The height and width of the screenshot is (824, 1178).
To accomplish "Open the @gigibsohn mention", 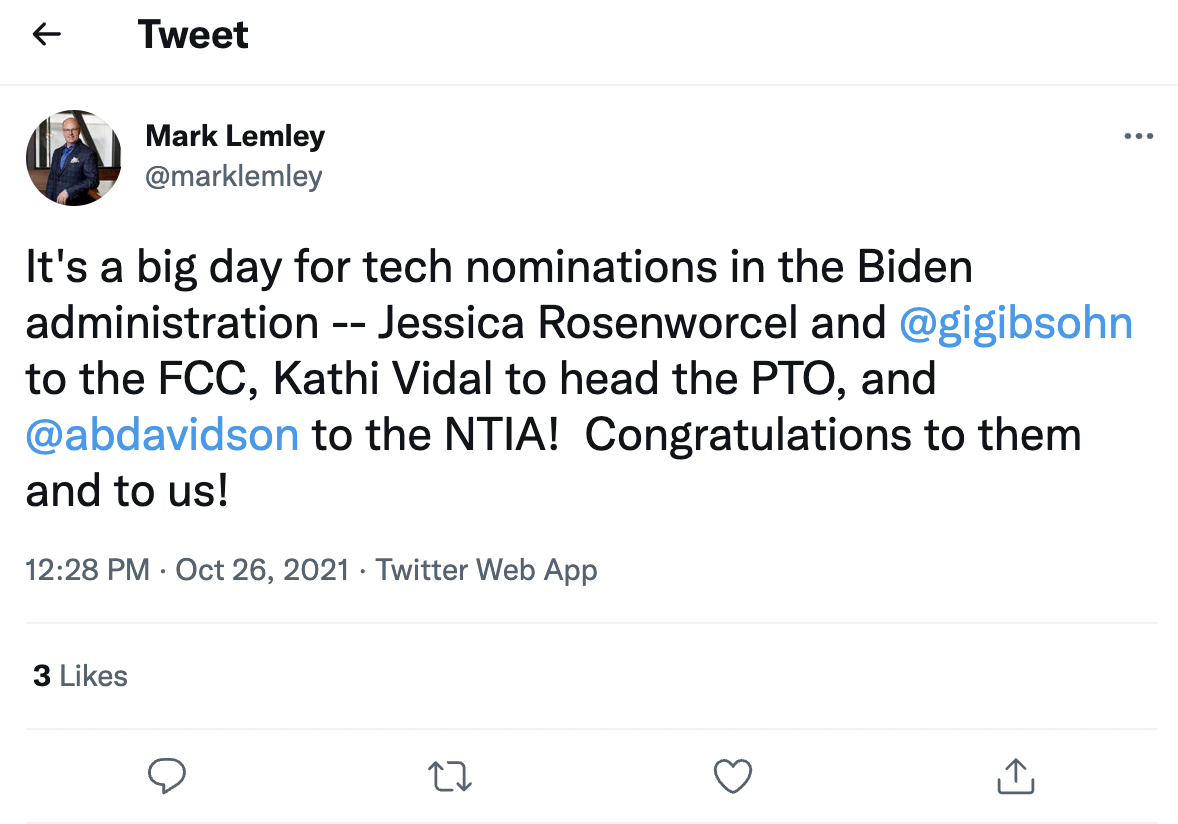I will 1016,323.
